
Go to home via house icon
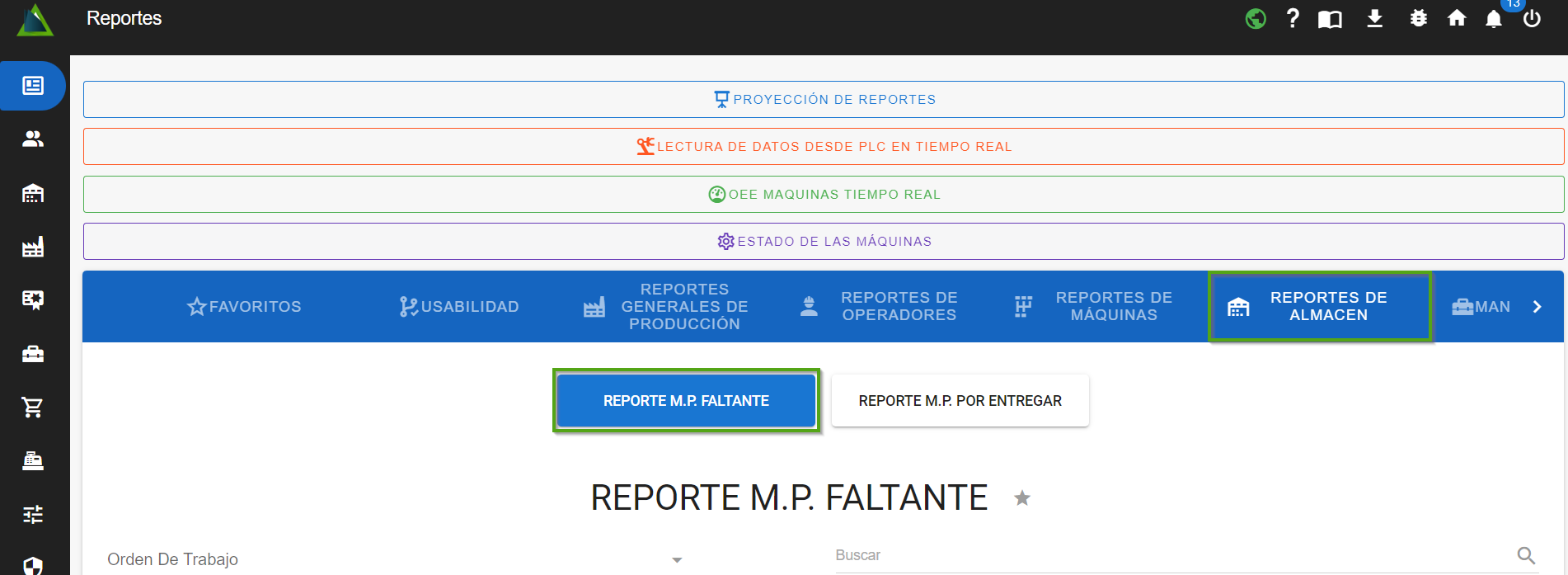click(x=1457, y=18)
